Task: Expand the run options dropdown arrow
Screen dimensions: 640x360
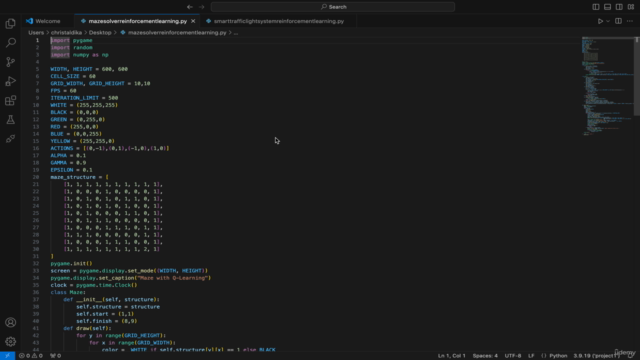Action: pos(608,21)
